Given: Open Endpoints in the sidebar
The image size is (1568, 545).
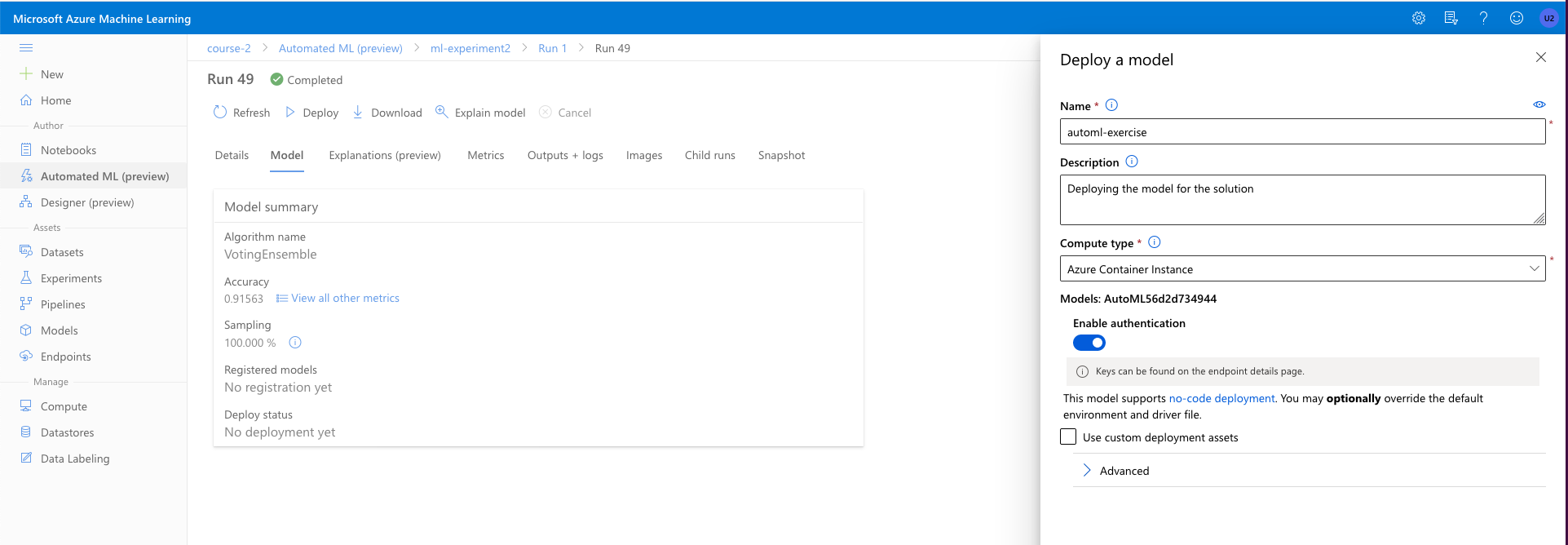Looking at the screenshot, I should click(x=65, y=357).
